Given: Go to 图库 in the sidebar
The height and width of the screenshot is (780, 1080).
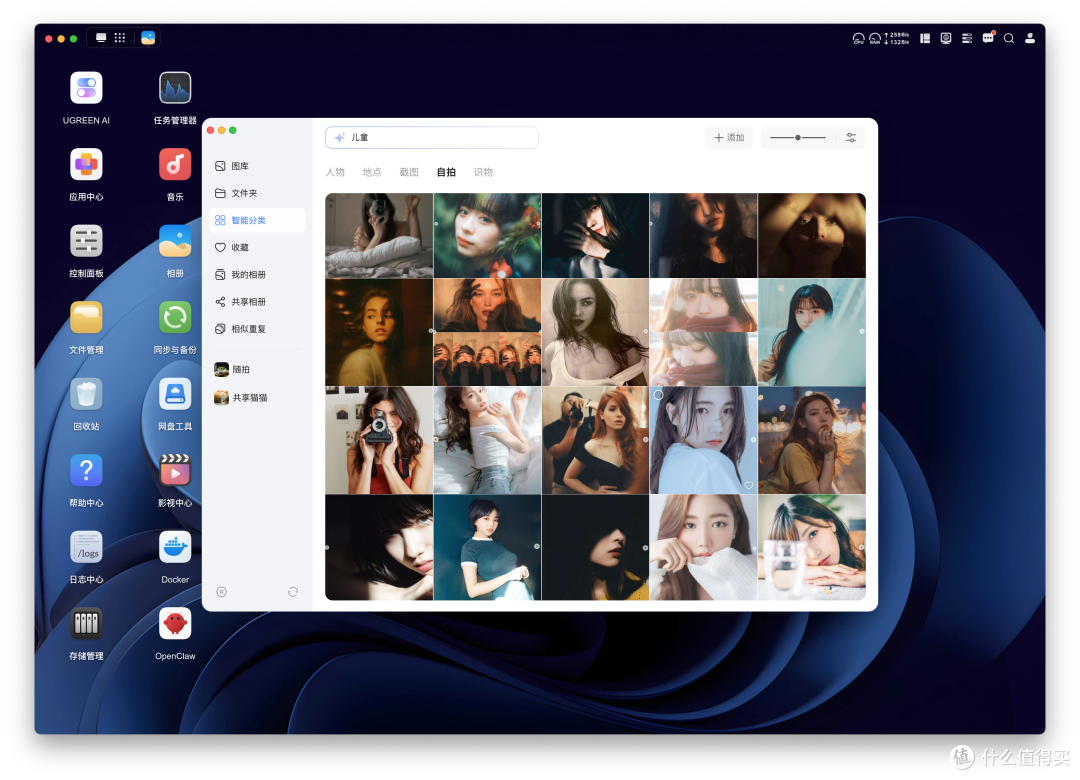Looking at the screenshot, I should pyautogui.click(x=257, y=166).
